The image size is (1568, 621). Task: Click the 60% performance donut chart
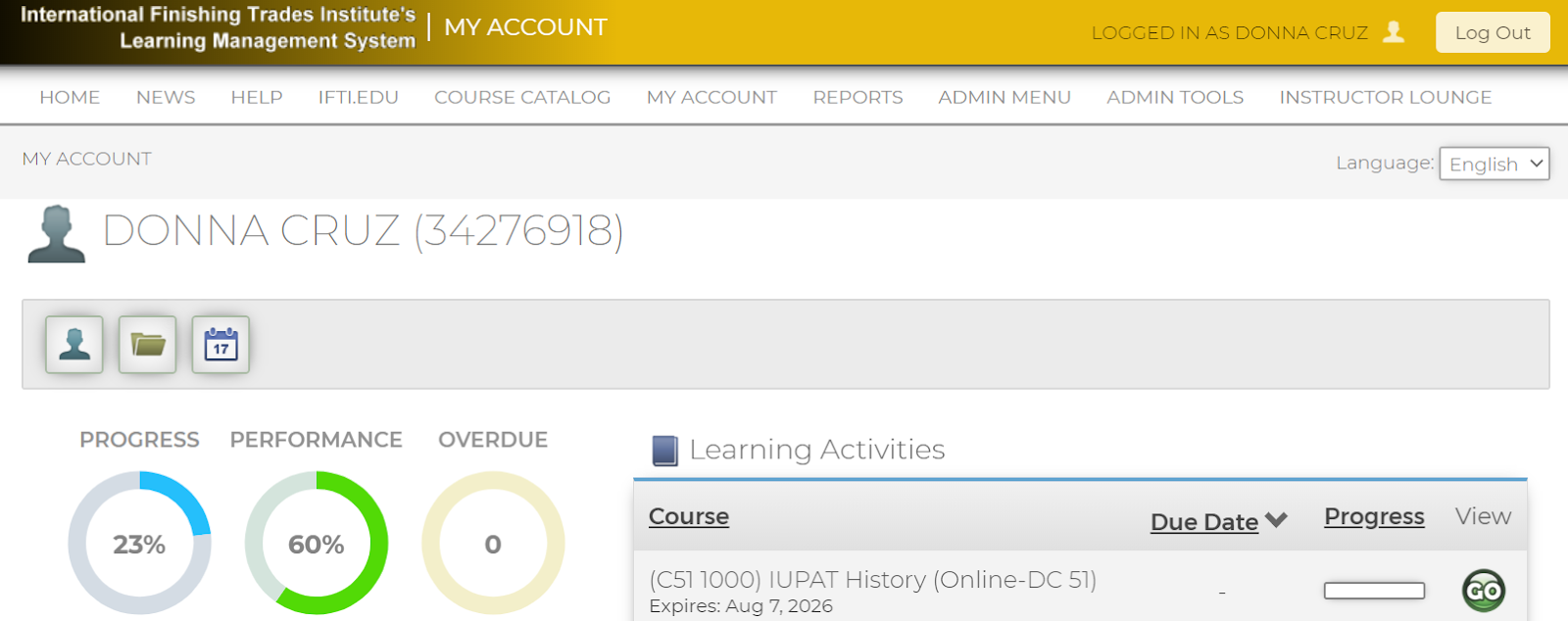point(317,544)
